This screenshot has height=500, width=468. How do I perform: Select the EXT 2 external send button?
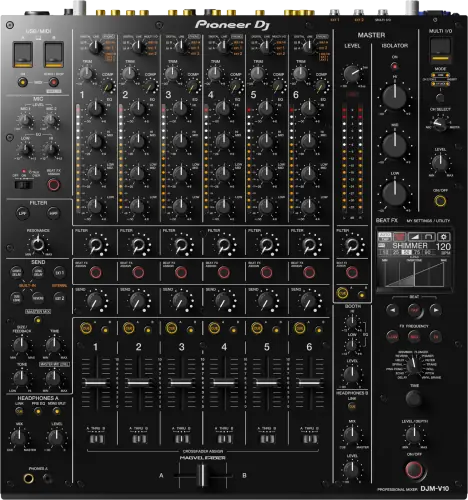(59, 298)
